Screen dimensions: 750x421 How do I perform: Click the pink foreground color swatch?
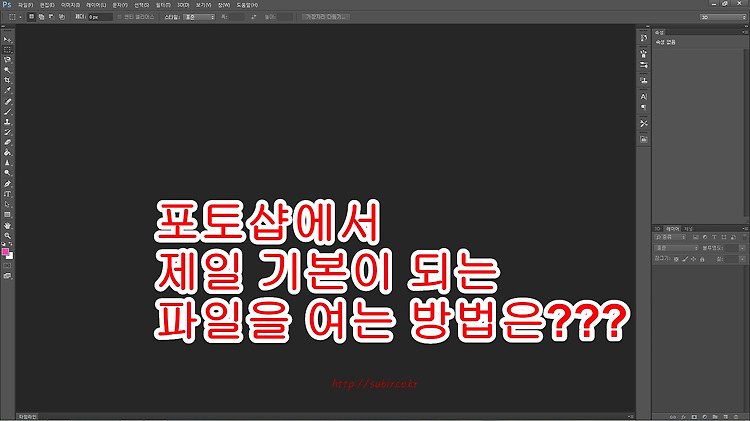(5, 252)
